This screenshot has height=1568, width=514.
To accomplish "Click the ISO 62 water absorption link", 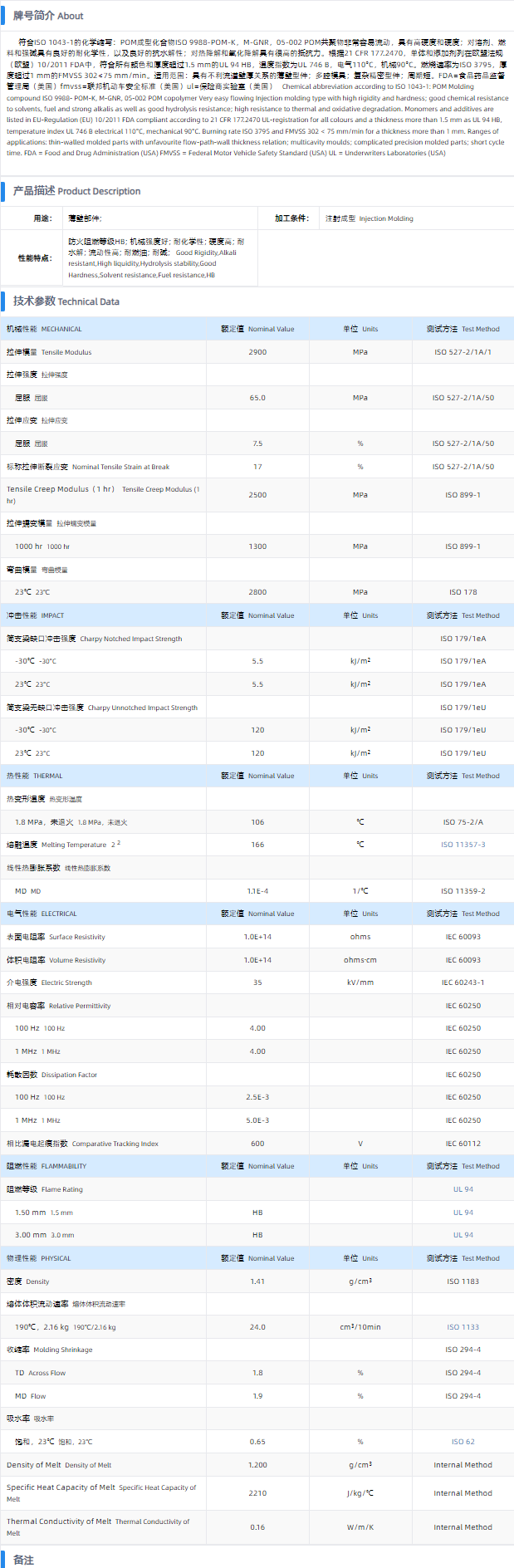I will point(463,1442).
